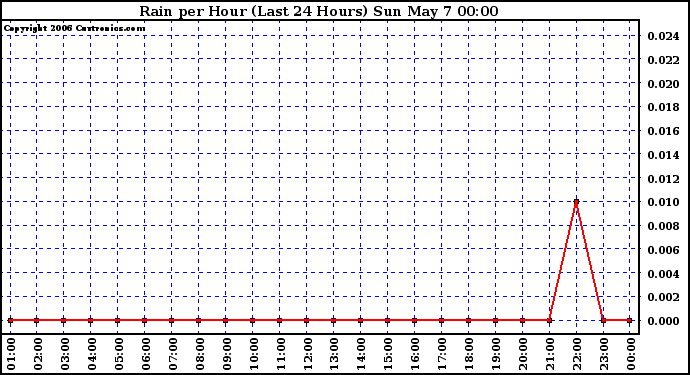This screenshot has height=375, width=690.
Task: Click the data point at 18:00
Action: pos(469,320)
